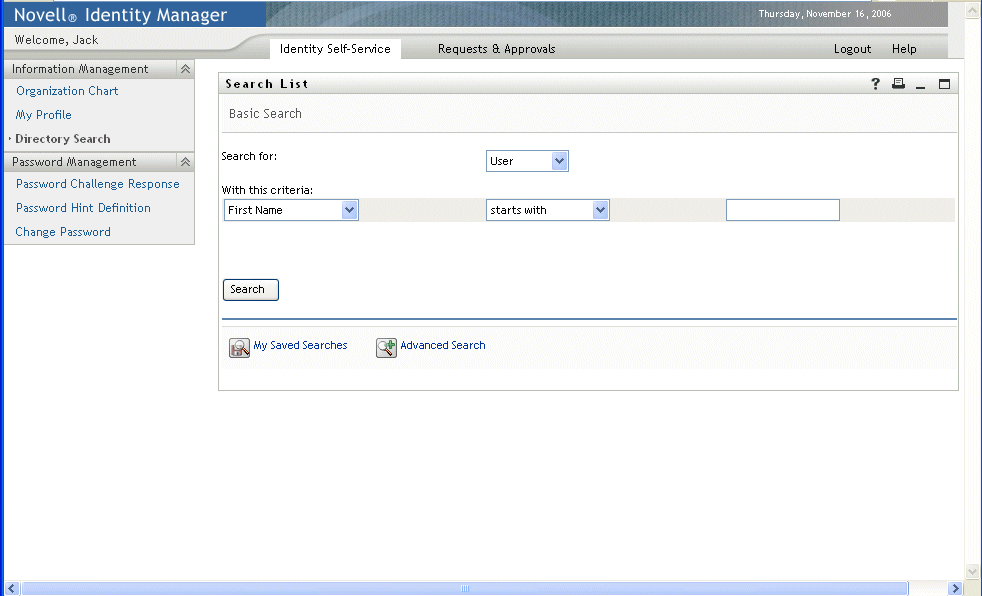Click the scroll right arrow

(955, 588)
